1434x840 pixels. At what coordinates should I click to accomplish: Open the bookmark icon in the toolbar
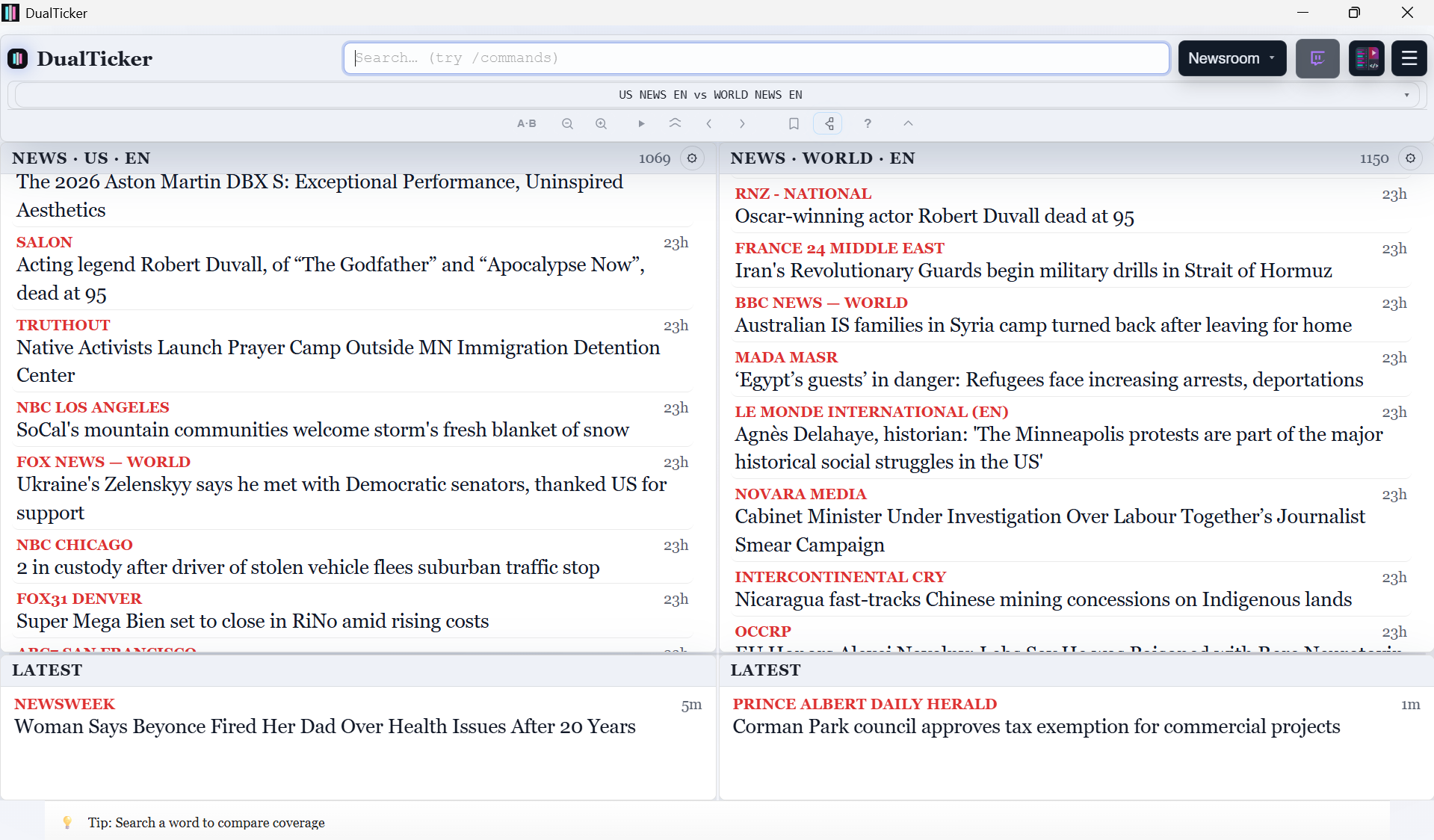point(794,123)
